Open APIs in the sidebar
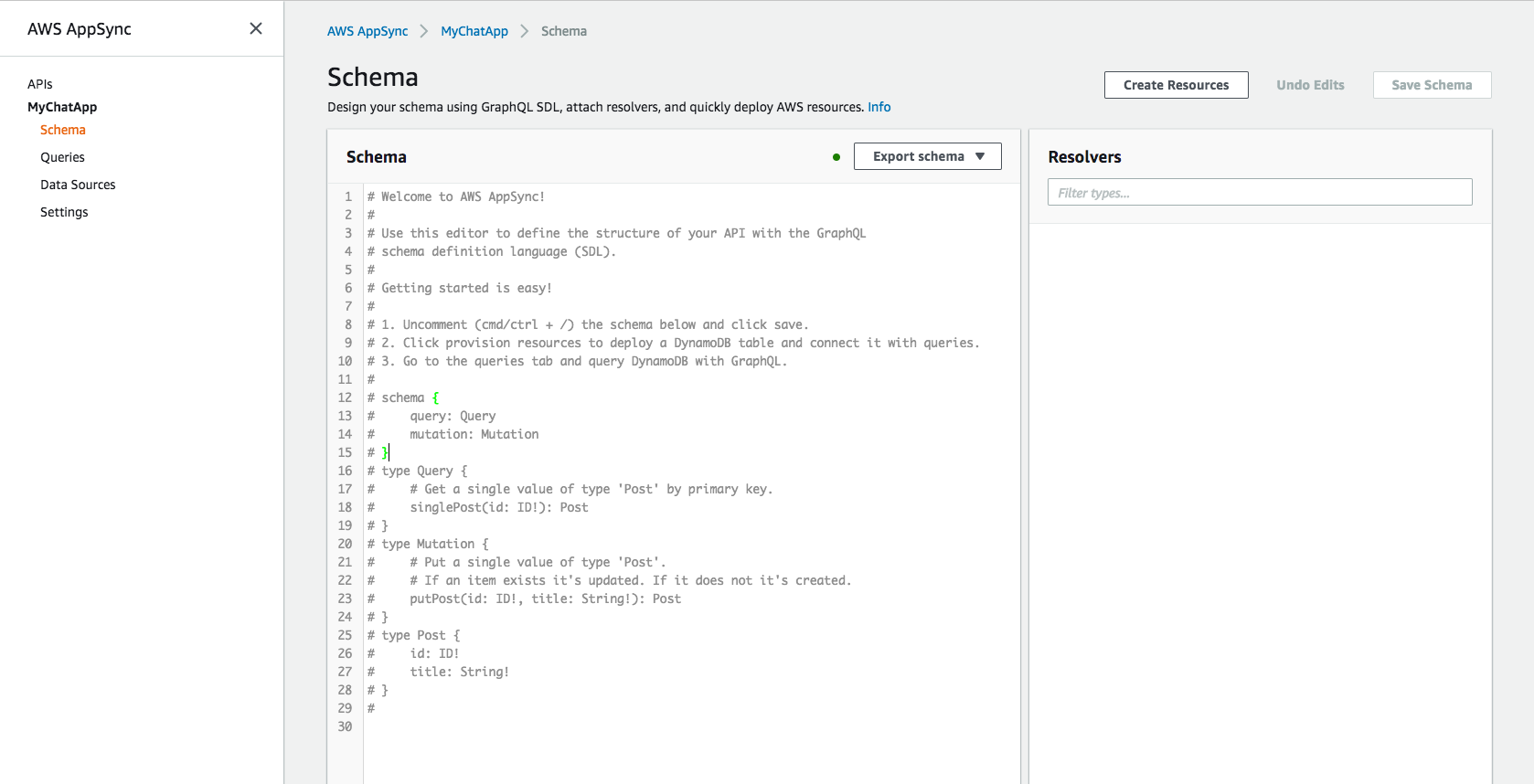Screen dimensions: 1534x784 point(40,84)
